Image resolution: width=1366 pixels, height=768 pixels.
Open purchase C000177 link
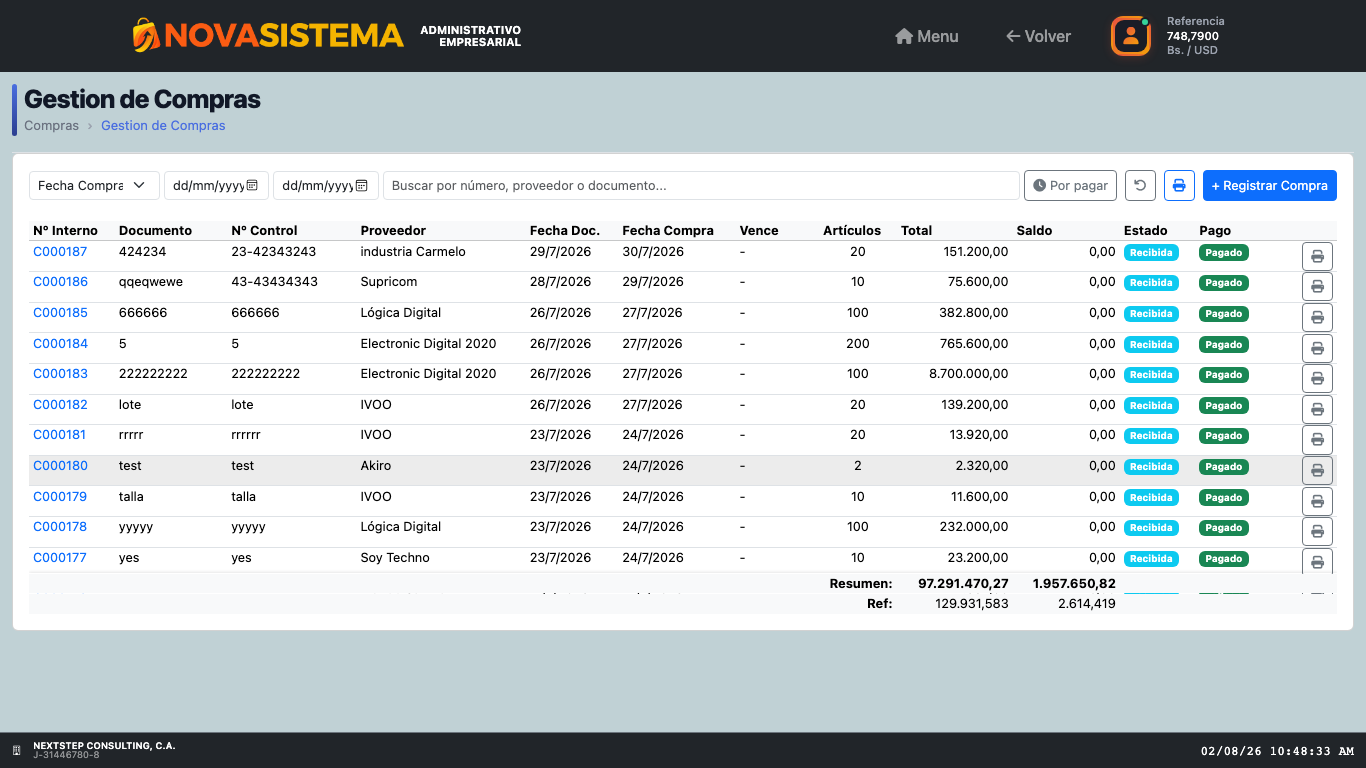tap(60, 558)
